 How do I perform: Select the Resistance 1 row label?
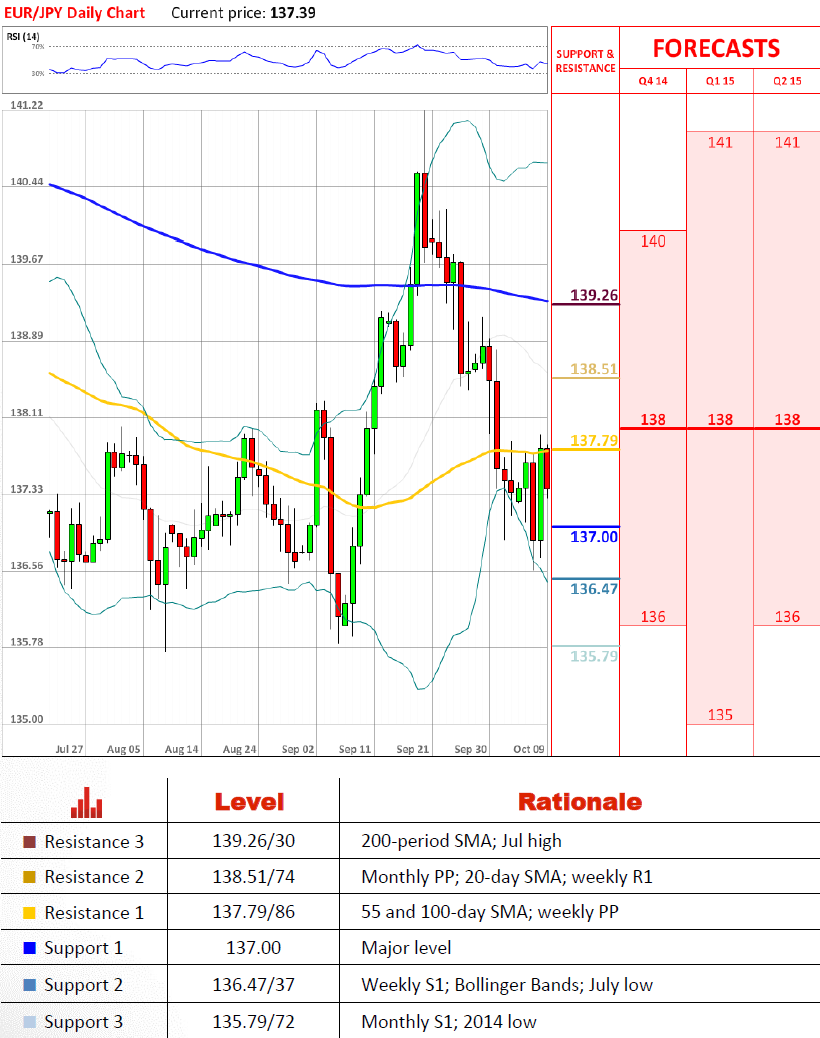pyautogui.click(x=94, y=913)
